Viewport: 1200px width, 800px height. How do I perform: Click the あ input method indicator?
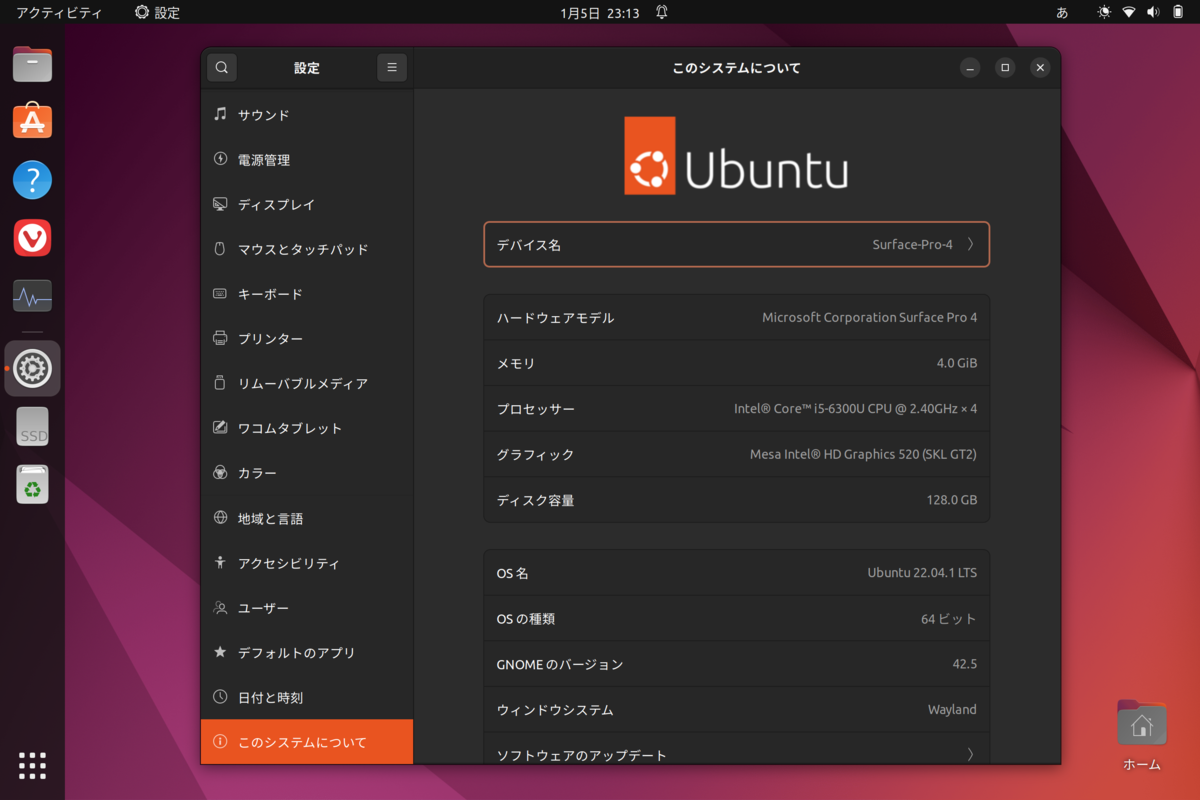(1060, 12)
